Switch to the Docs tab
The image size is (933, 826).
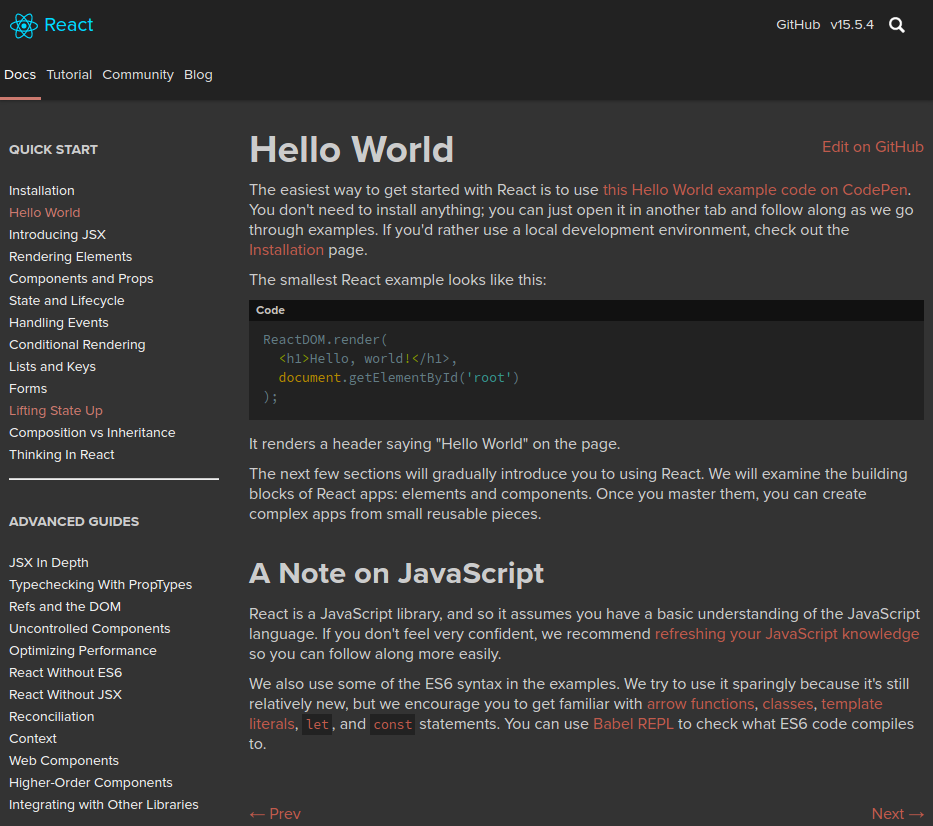[20, 74]
